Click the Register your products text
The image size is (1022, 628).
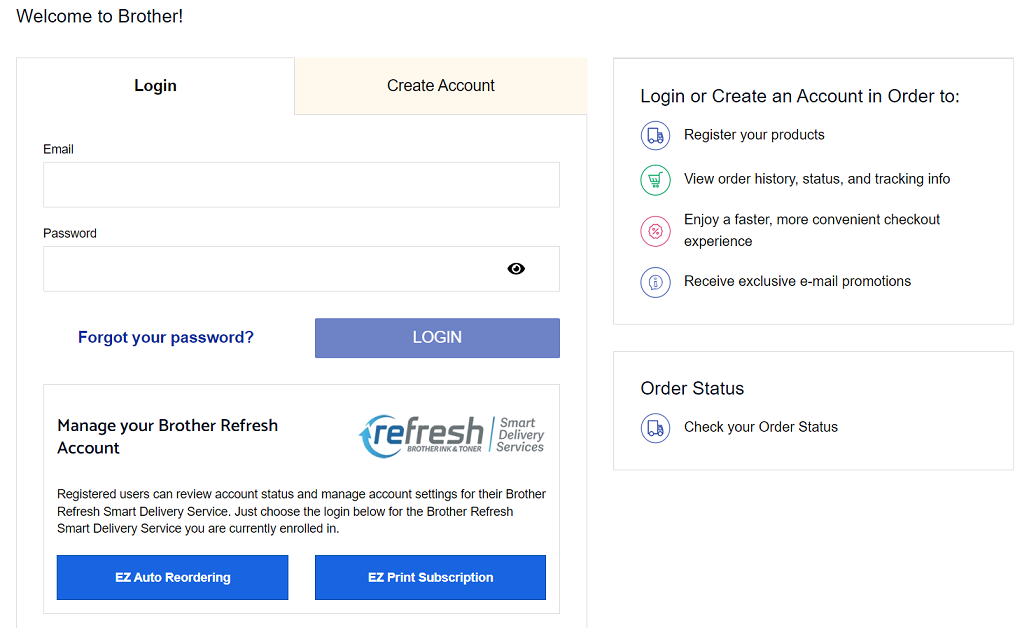click(754, 135)
